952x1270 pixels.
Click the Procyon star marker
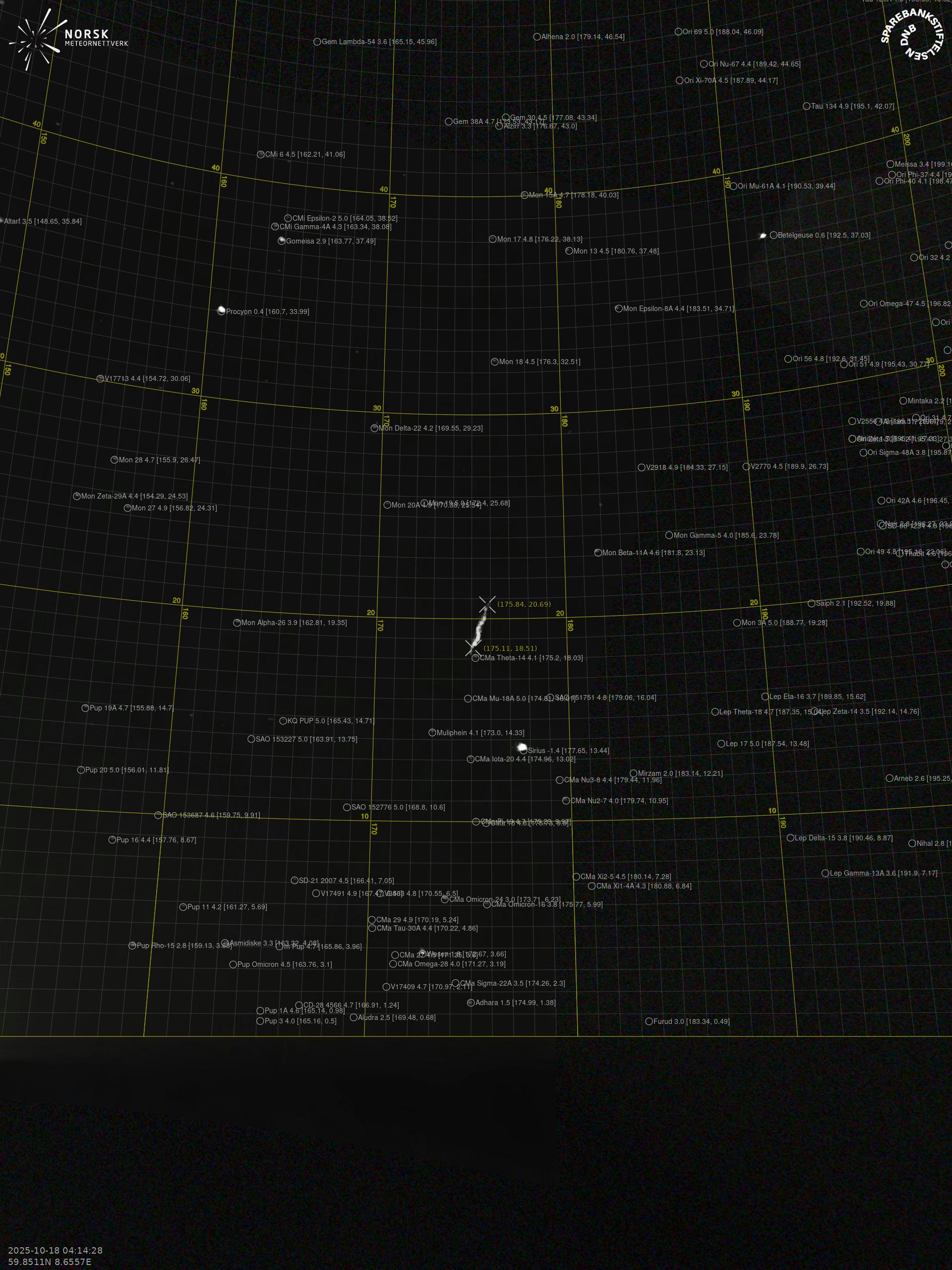pos(222,311)
